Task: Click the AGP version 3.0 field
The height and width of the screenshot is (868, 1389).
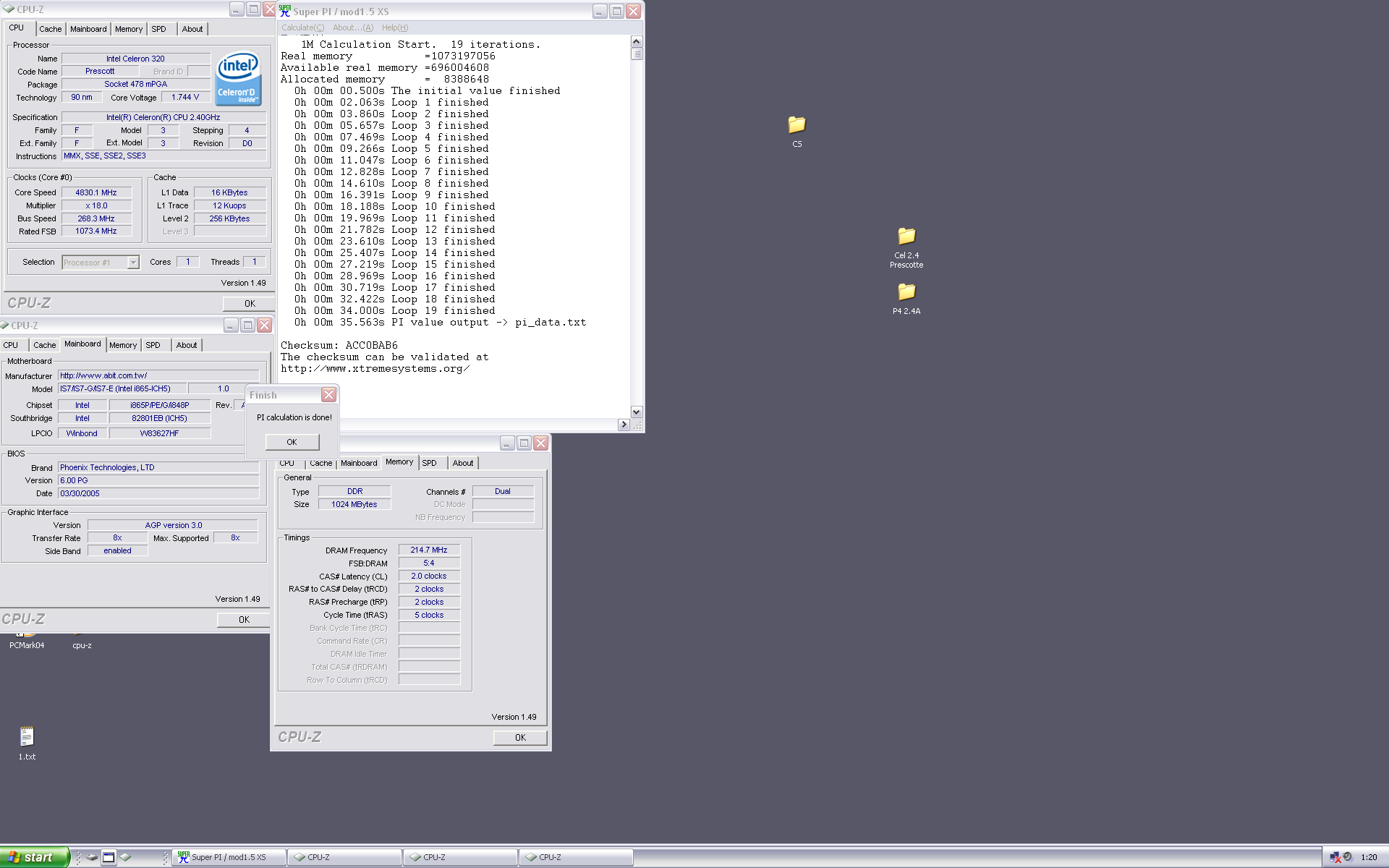Action: coord(173,525)
